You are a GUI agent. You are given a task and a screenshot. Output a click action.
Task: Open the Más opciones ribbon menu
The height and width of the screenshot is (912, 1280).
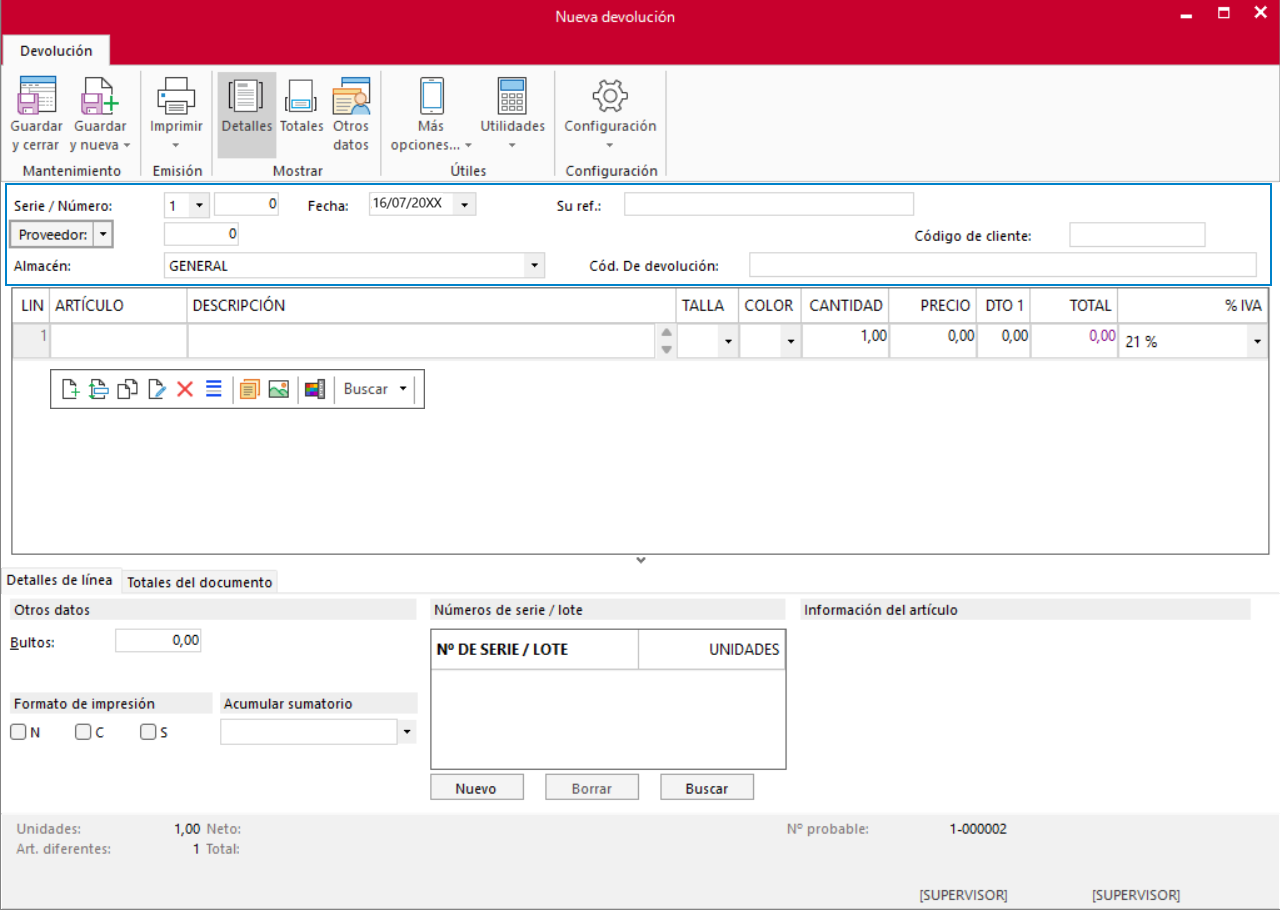[x=432, y=114]
